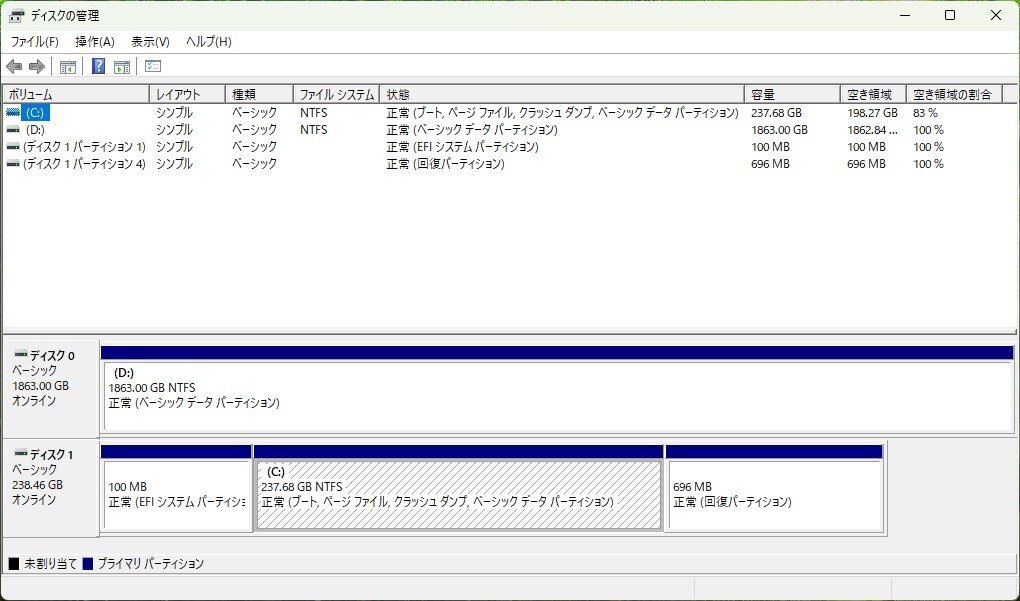Image resolution: width=1020 pixels, height=601 pixels.
Task: Select the ディスク 1 drive icon
Action: click(22, 451)
